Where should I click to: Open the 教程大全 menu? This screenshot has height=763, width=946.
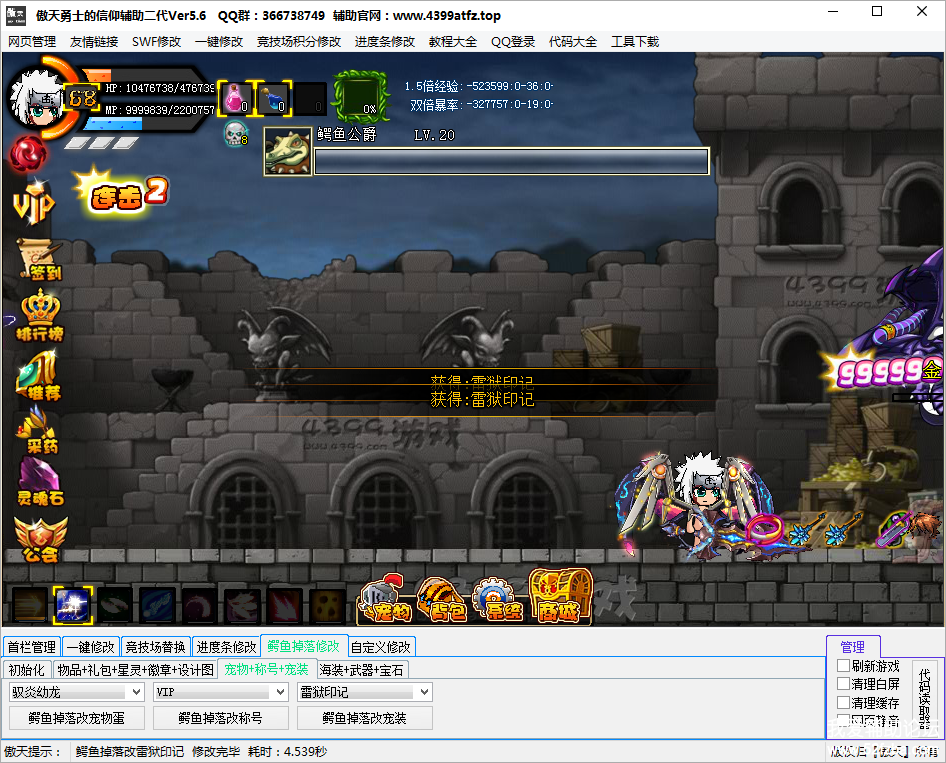pyautogui.click(x=453, y=42)
